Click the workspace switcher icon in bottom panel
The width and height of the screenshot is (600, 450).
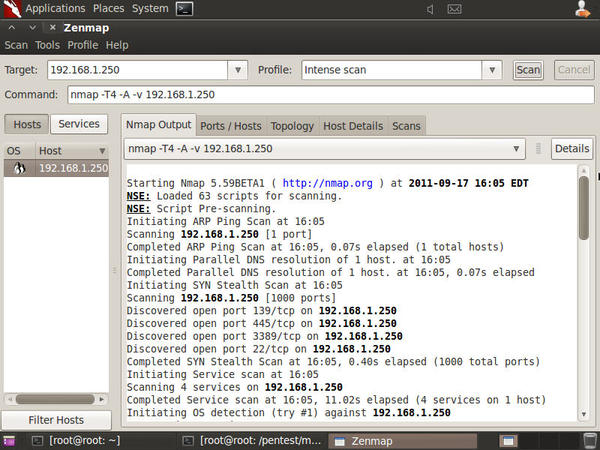(x=508, y=441)
